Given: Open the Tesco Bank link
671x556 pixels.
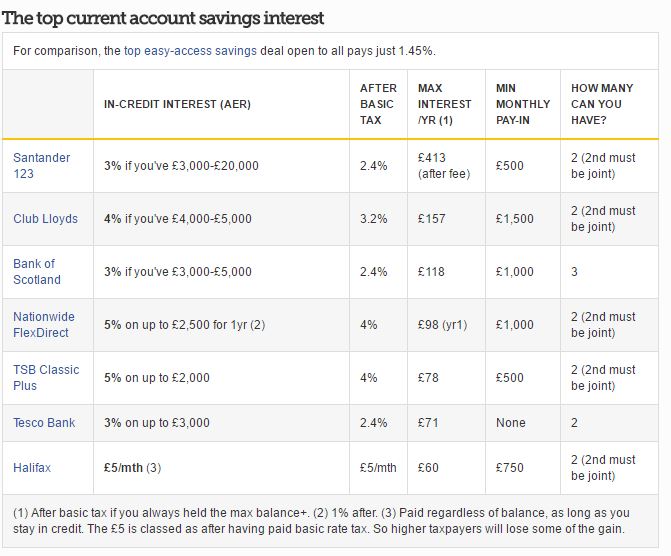Looking at the screenshot, I should (44, 422).
